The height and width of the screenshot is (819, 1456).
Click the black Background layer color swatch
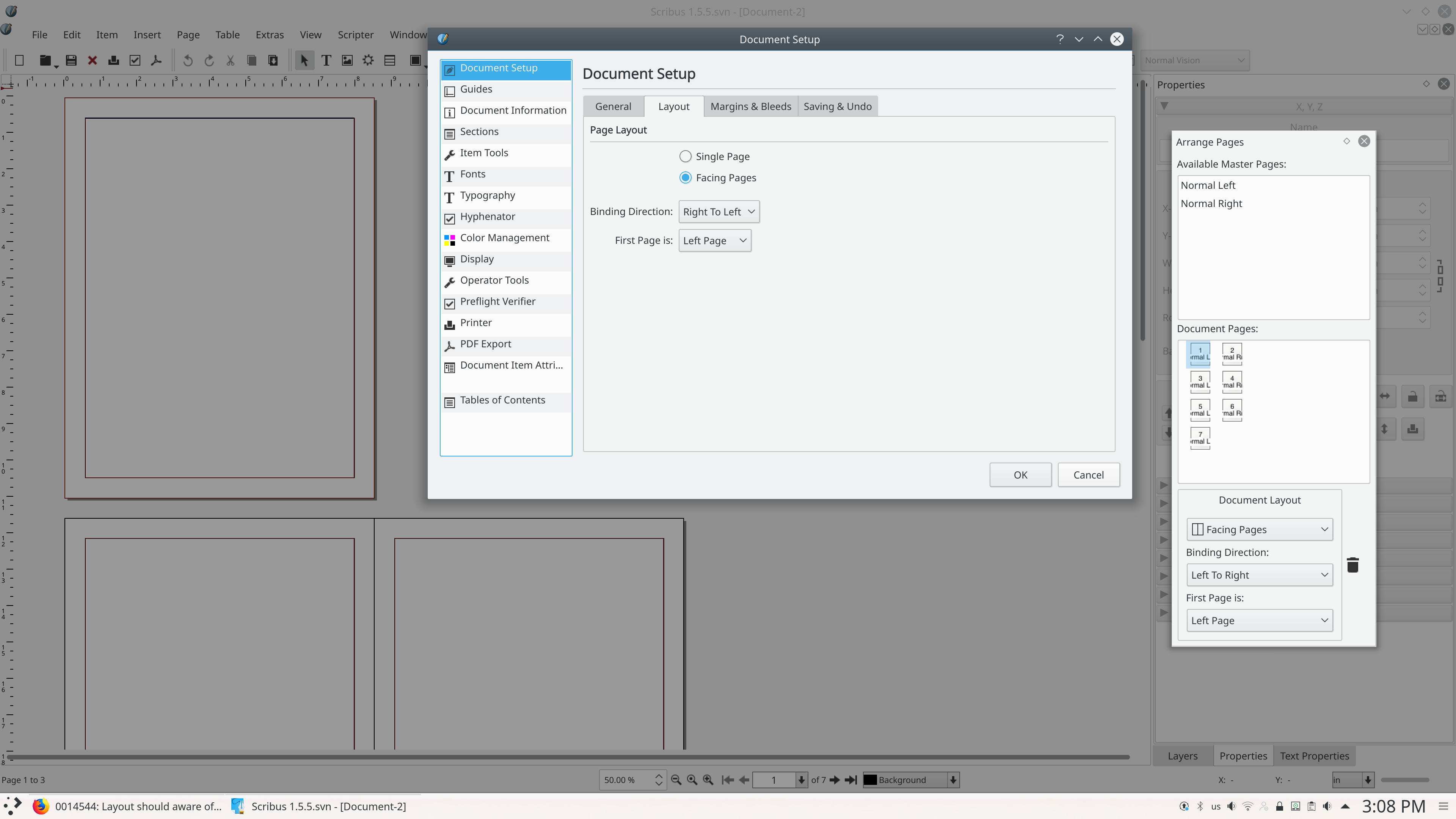871,780
